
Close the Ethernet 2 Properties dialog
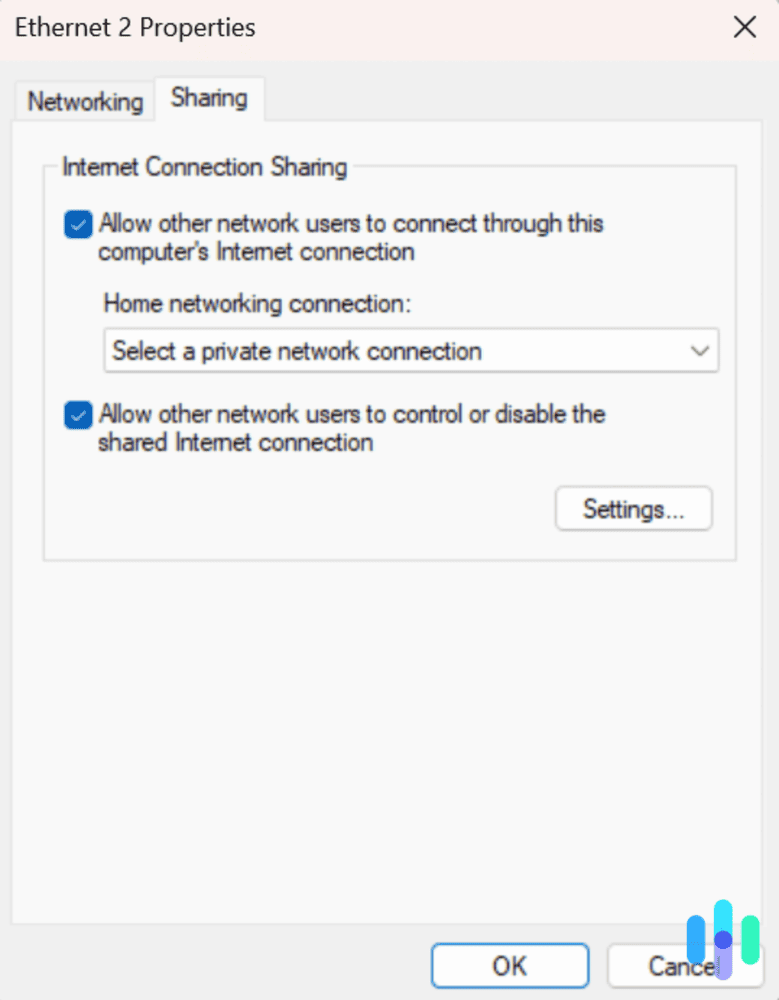pyautogui.click(x=745, y=27)
